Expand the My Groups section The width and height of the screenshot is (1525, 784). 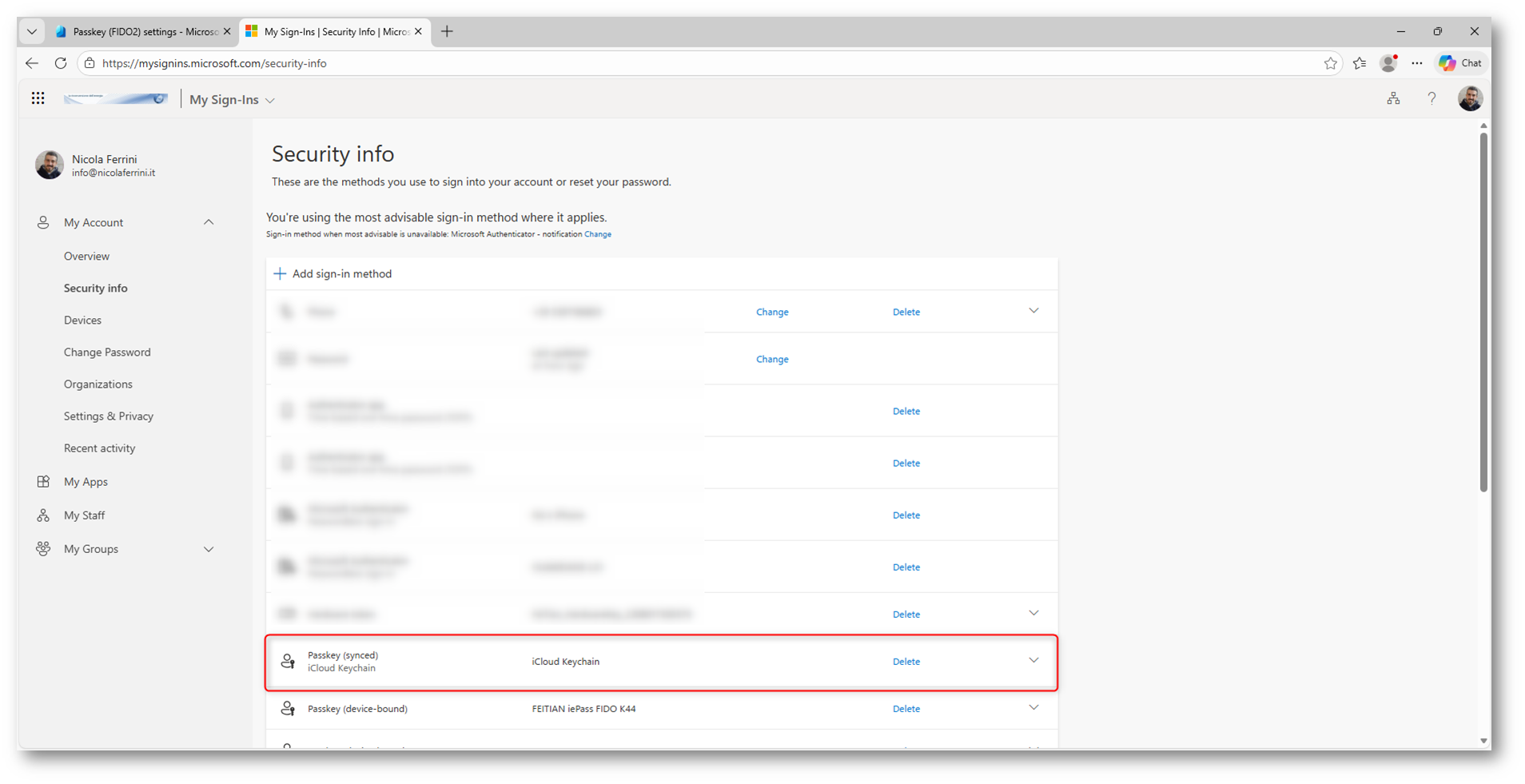(x=209, y=549)
